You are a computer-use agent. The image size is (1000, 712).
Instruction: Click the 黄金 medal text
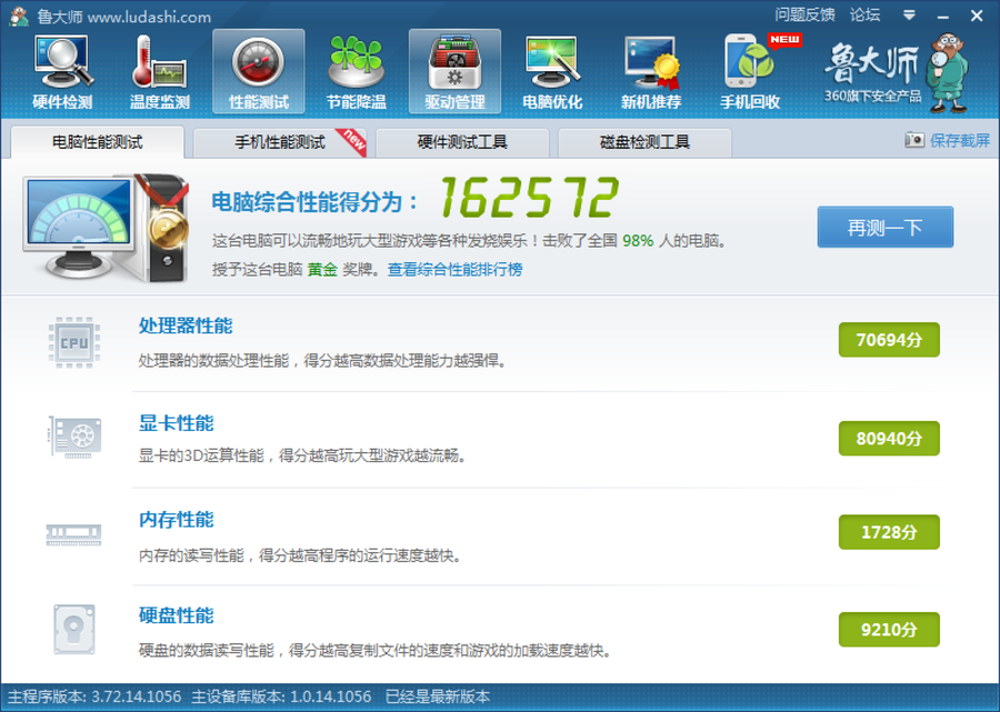point(322,269)
